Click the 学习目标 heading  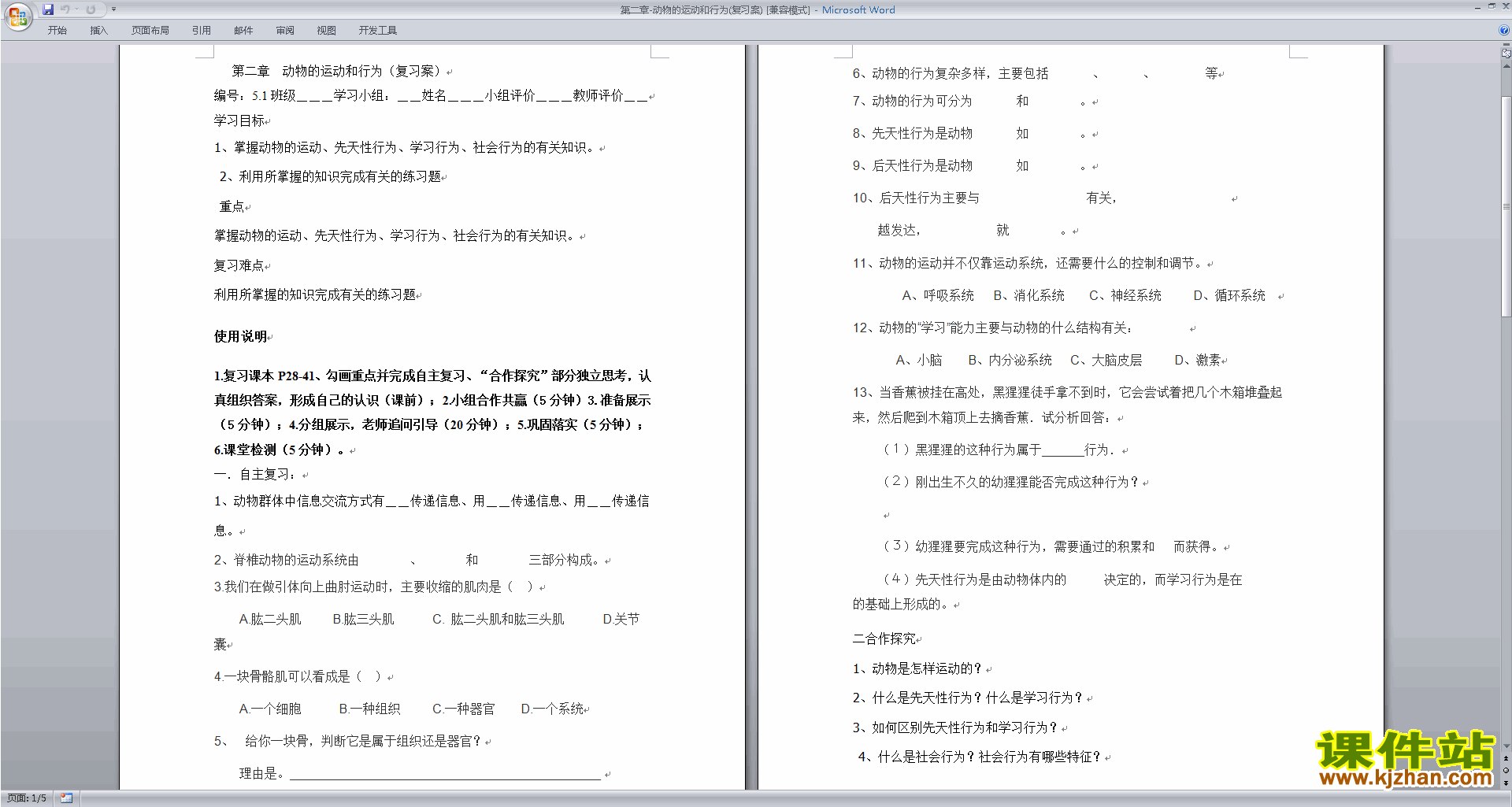point(239,120)
